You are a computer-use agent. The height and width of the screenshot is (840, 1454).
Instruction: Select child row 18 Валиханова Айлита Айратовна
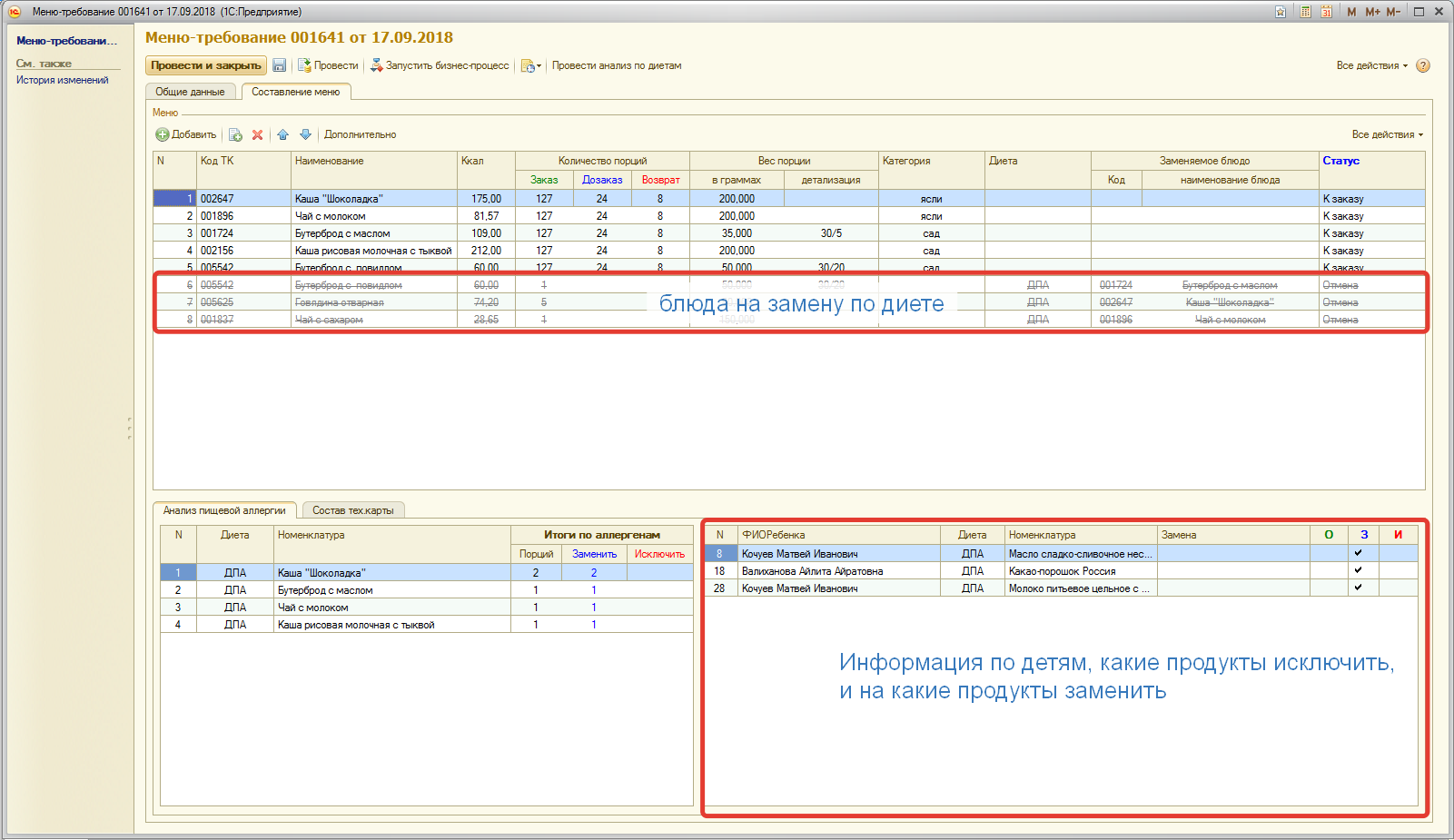(1061, 570)
